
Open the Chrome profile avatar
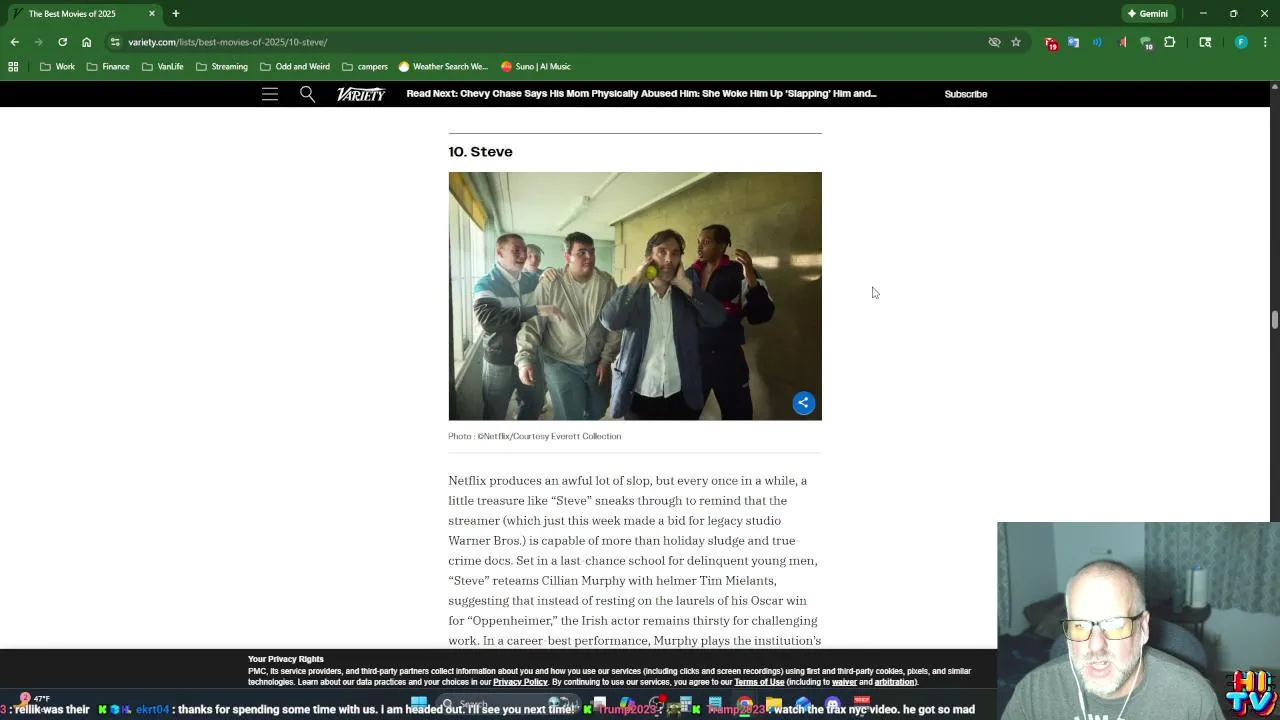pyautogui.click(x=1241, y=42)
